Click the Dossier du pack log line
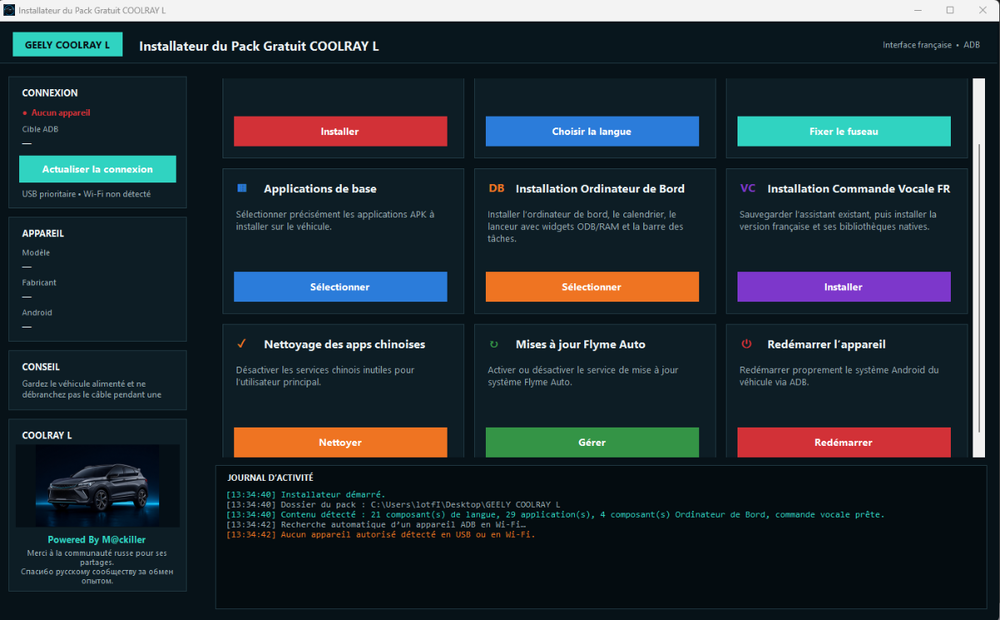Viewport: 1000px width, 620px height. tap(393, 505)
